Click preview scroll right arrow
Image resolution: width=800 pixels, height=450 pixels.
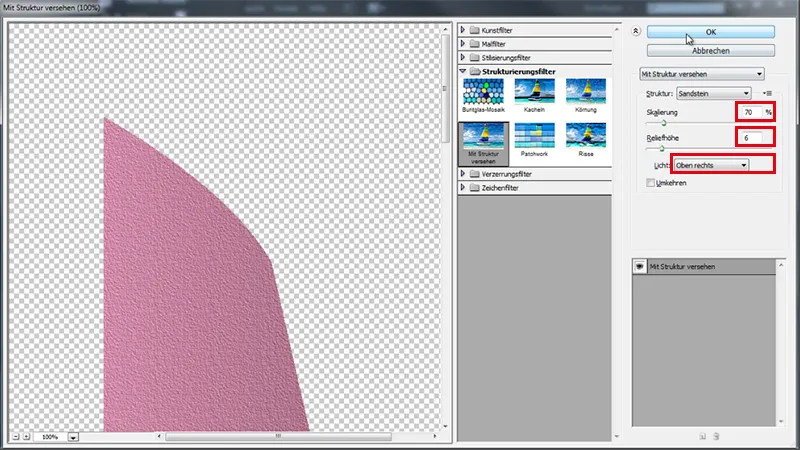(435, 436)
